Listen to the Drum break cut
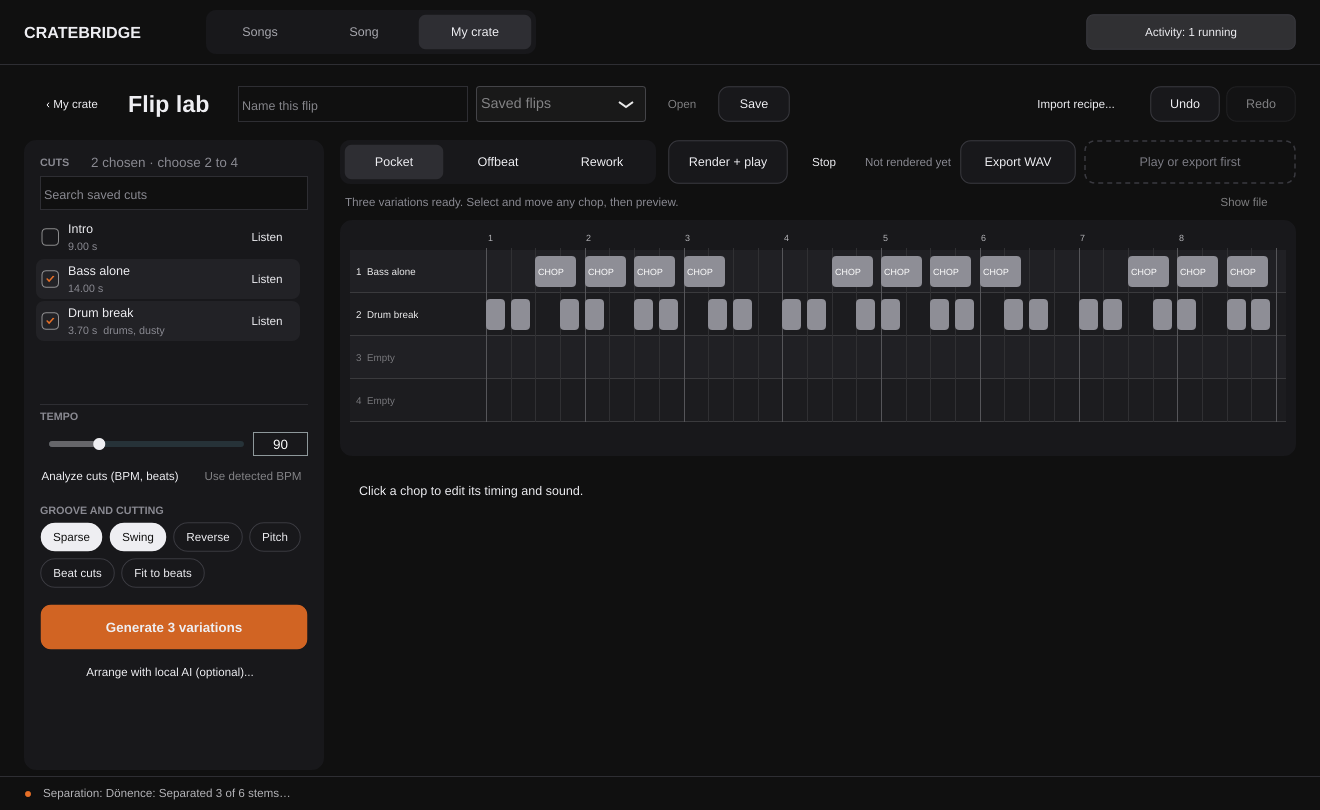The width and height of the screenshot is (1320, 810). pos(267,321)
